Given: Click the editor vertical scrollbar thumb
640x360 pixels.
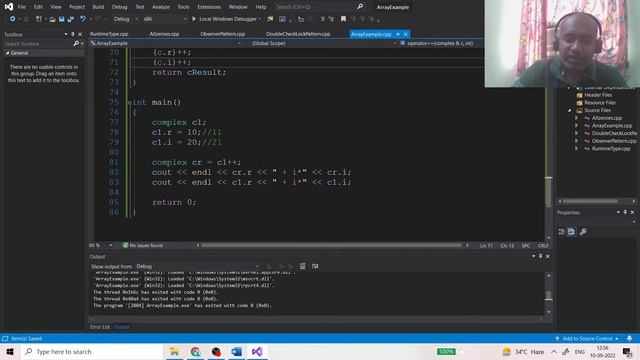Looking at the screenshot, I should click(549, 191).
